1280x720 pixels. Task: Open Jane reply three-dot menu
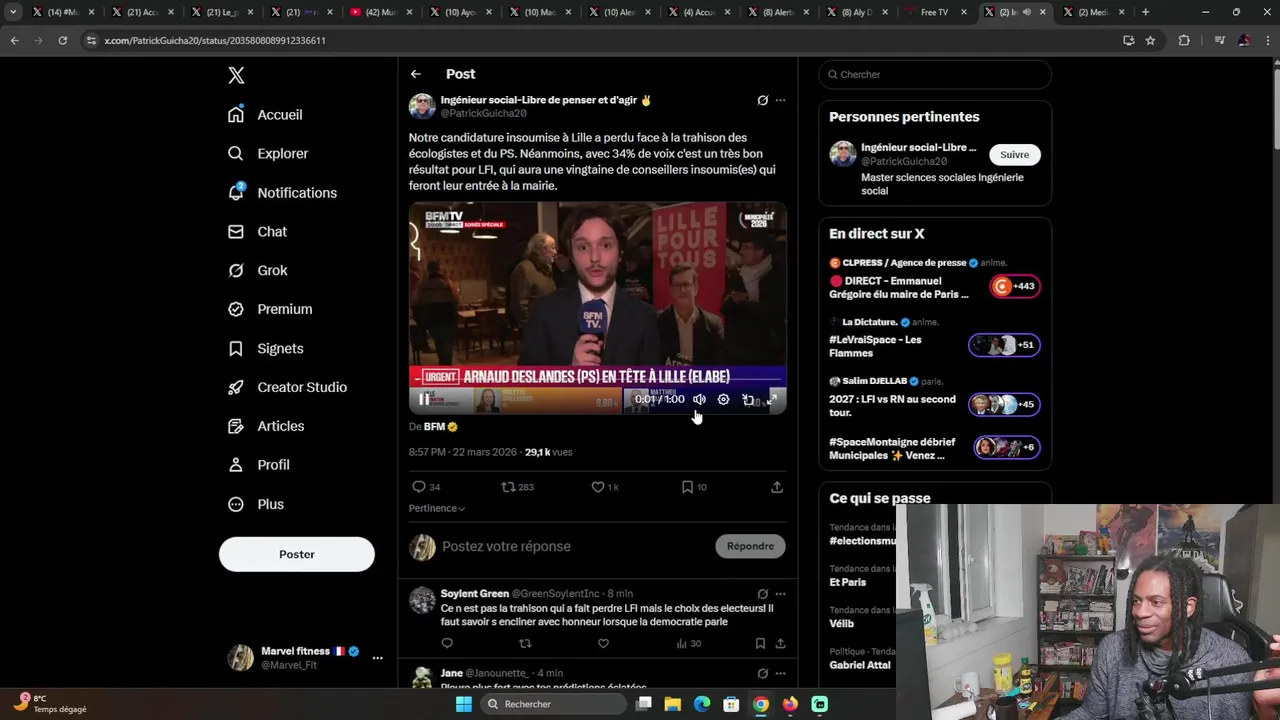coord(780,674)
